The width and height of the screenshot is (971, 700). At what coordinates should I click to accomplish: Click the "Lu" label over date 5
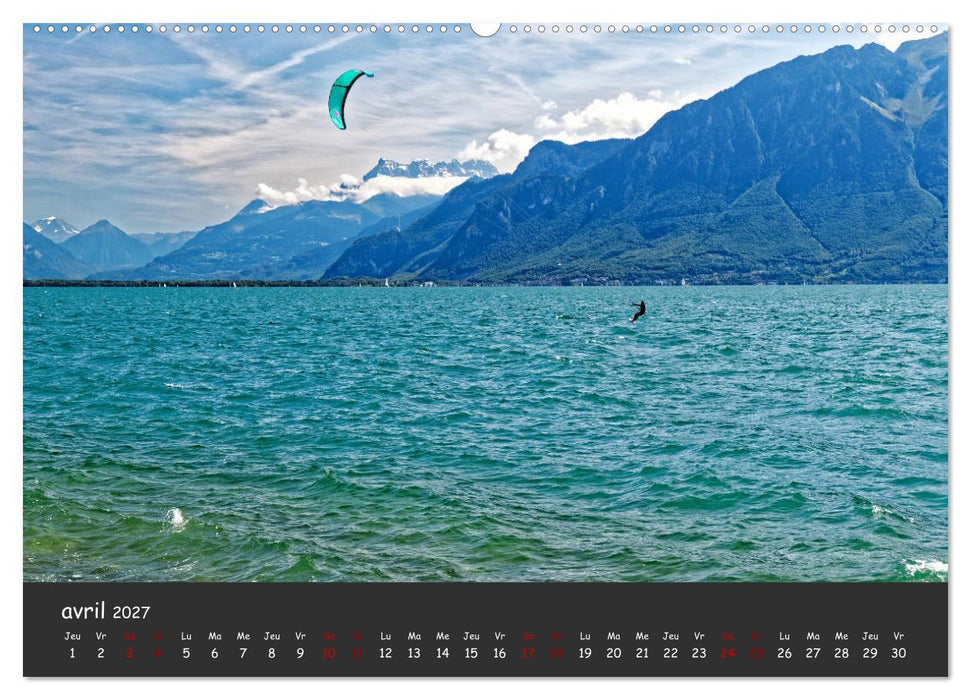click(x=186, y=636)
